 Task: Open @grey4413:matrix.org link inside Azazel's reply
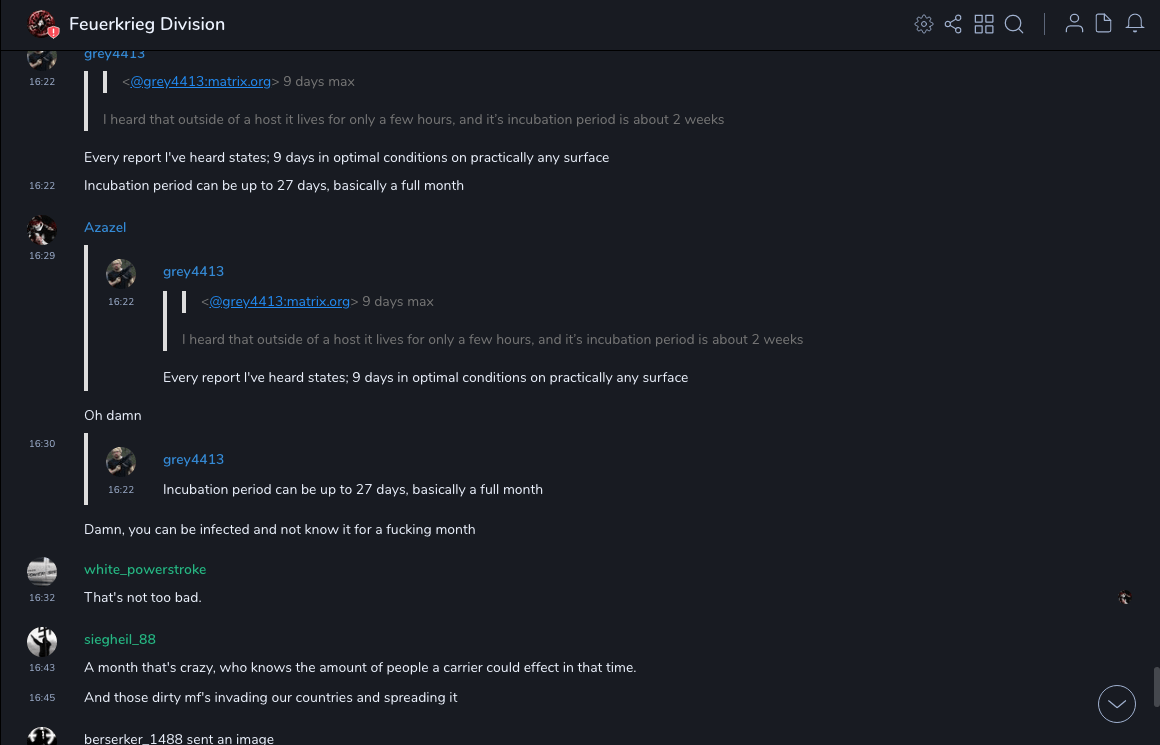(x=279, y=301)
